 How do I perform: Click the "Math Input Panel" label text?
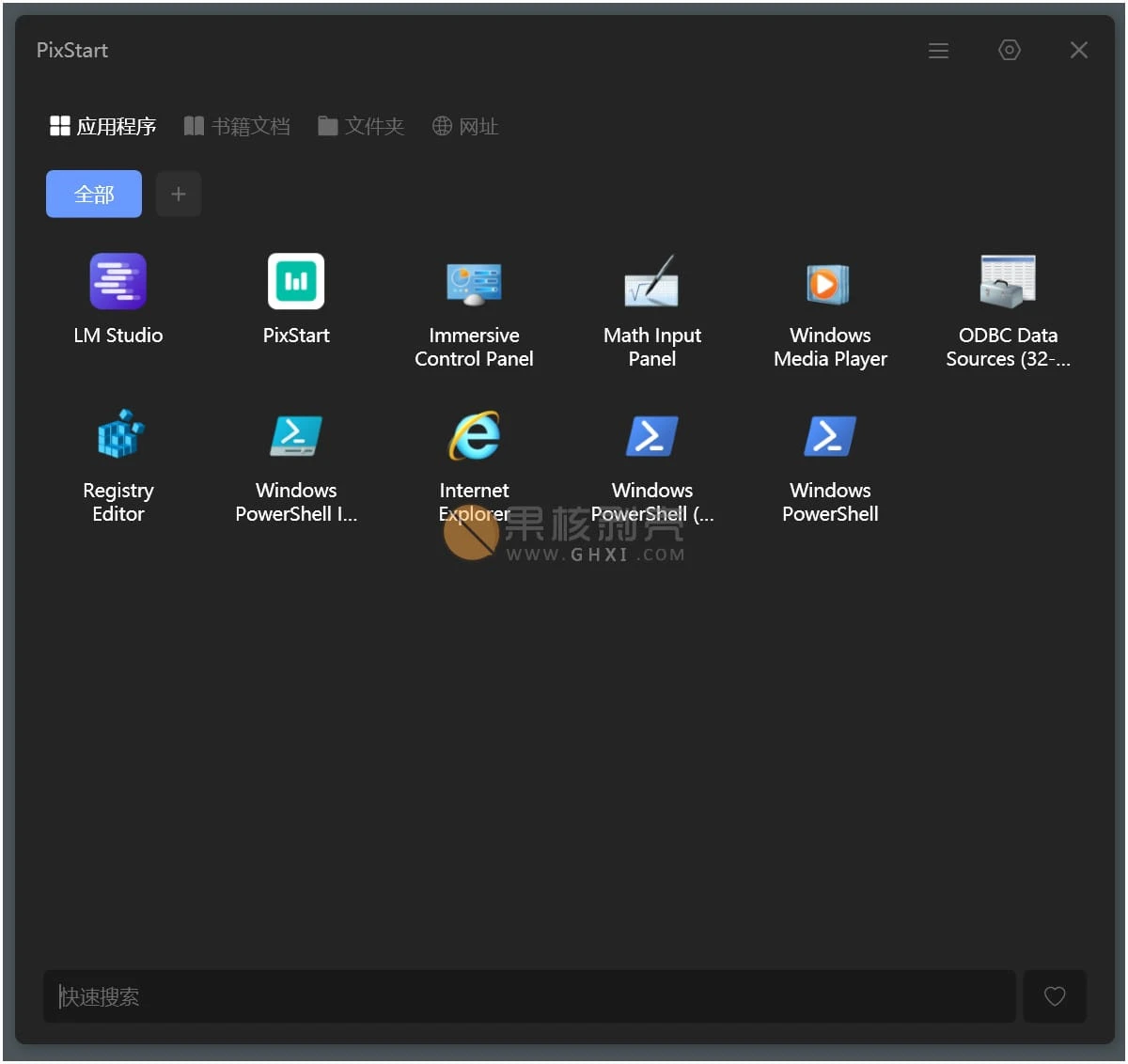652,347
